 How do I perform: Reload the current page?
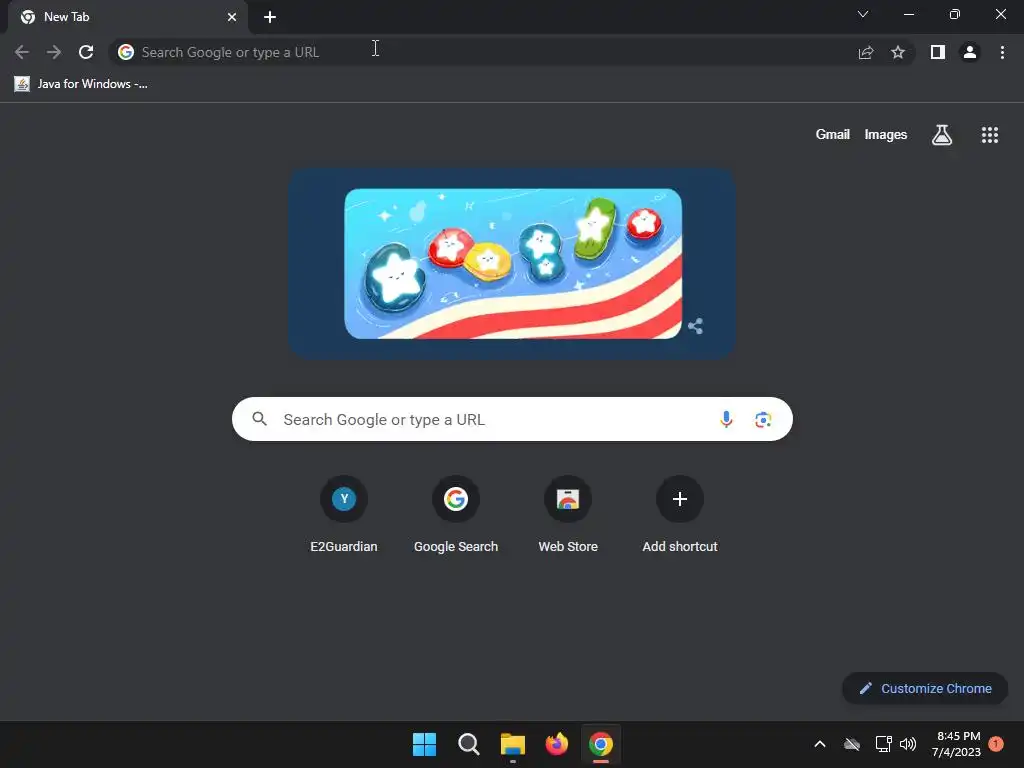tap(86, 52)
